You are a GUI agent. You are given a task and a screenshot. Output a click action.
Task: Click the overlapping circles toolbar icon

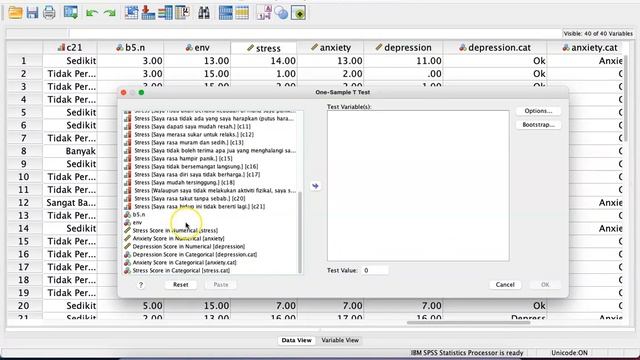point(281,13)
